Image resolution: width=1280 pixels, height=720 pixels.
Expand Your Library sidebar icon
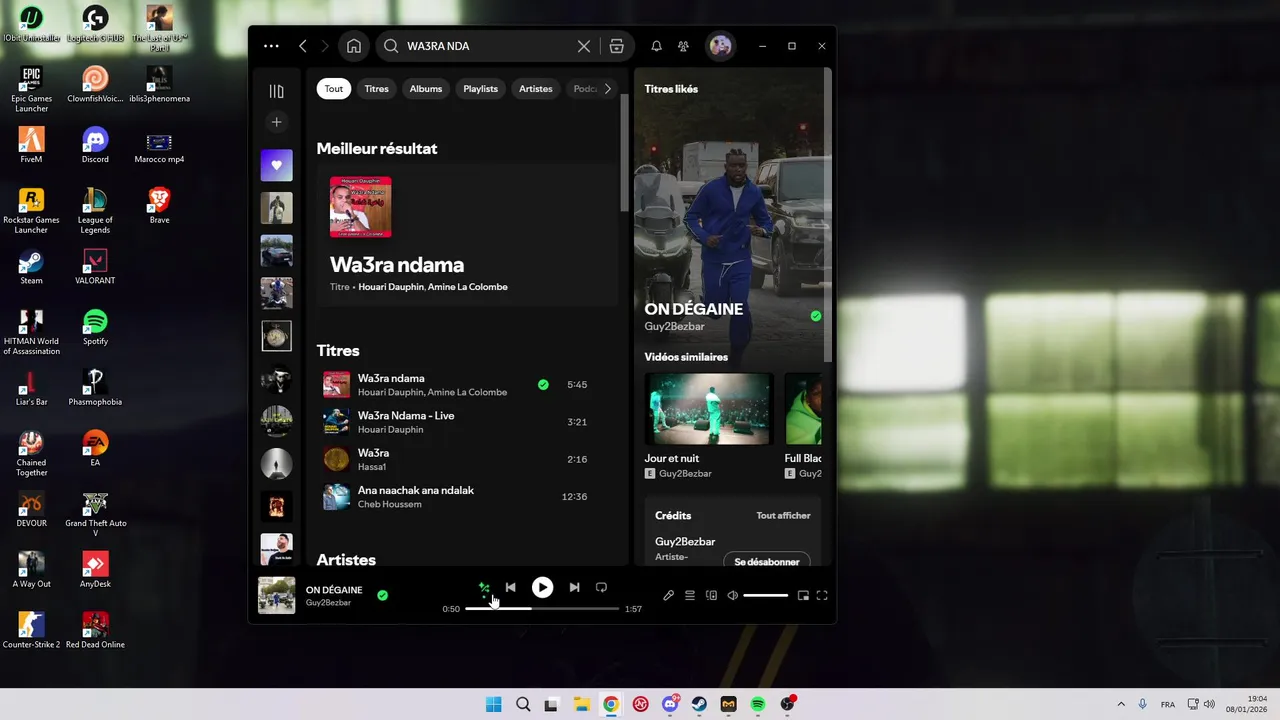[277, 91]
